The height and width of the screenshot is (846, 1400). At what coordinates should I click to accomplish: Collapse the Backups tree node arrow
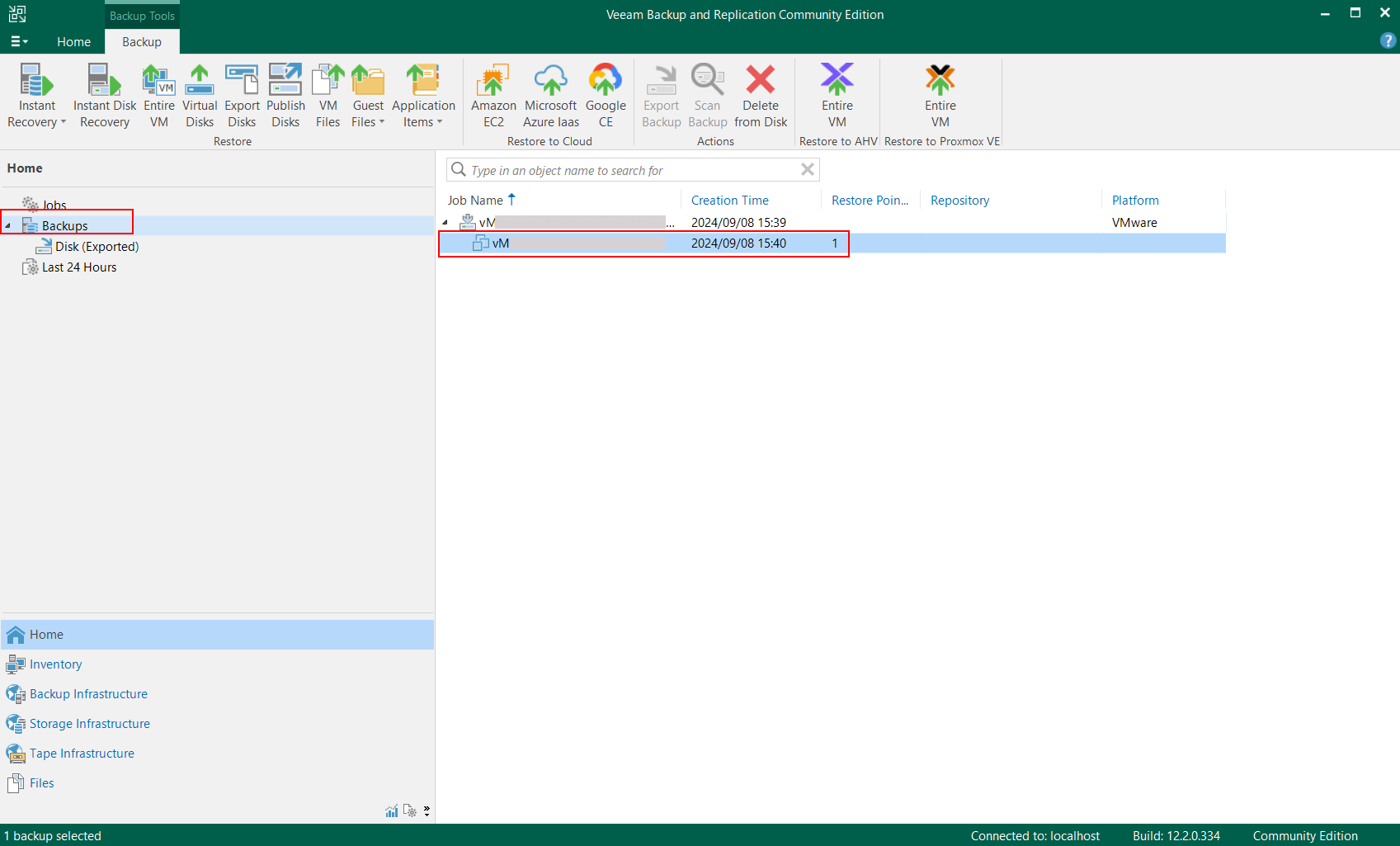point(7,225)
